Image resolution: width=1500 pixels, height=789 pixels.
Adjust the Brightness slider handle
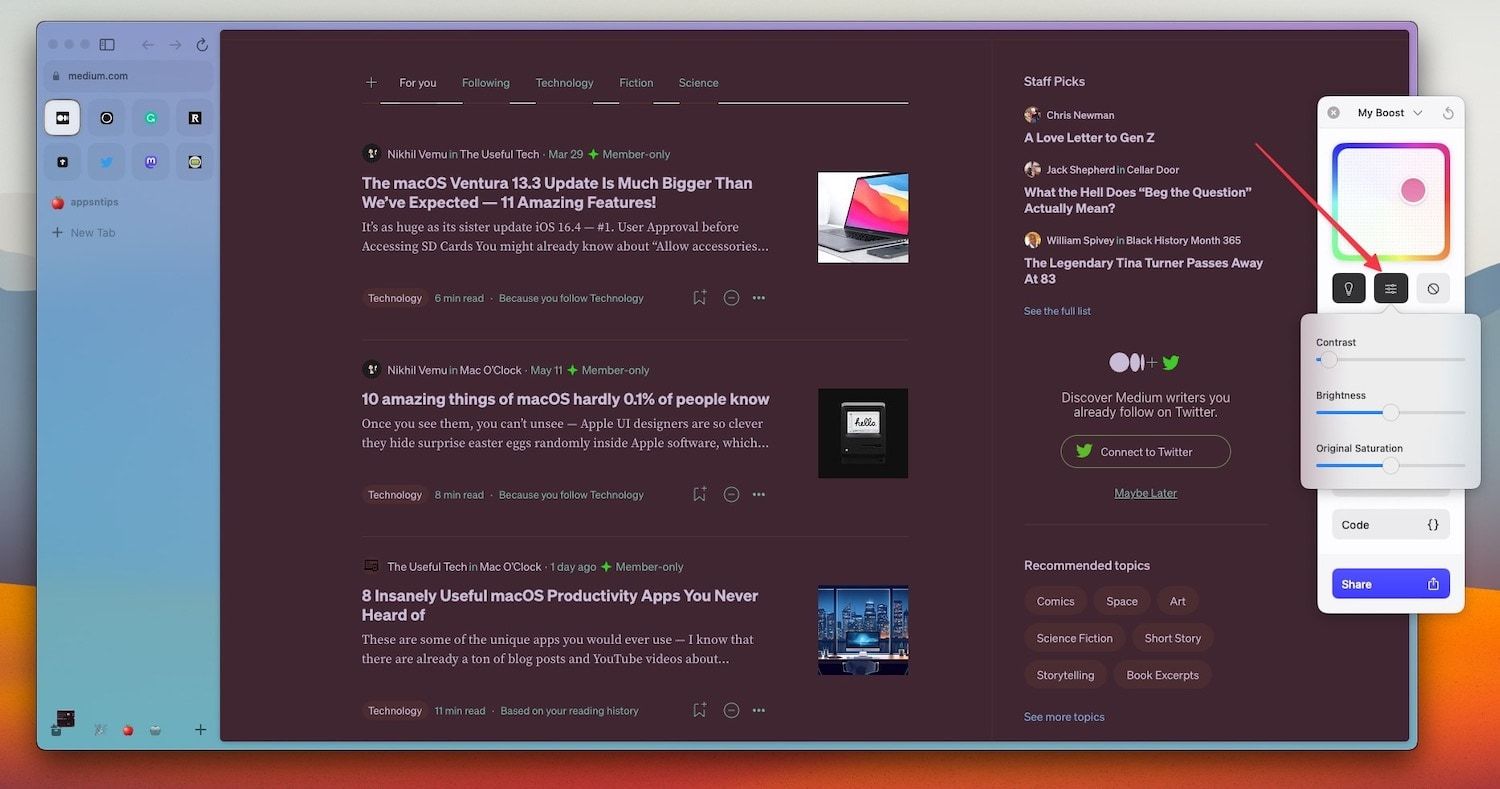pyautogui.click(x=1391, y=412)
